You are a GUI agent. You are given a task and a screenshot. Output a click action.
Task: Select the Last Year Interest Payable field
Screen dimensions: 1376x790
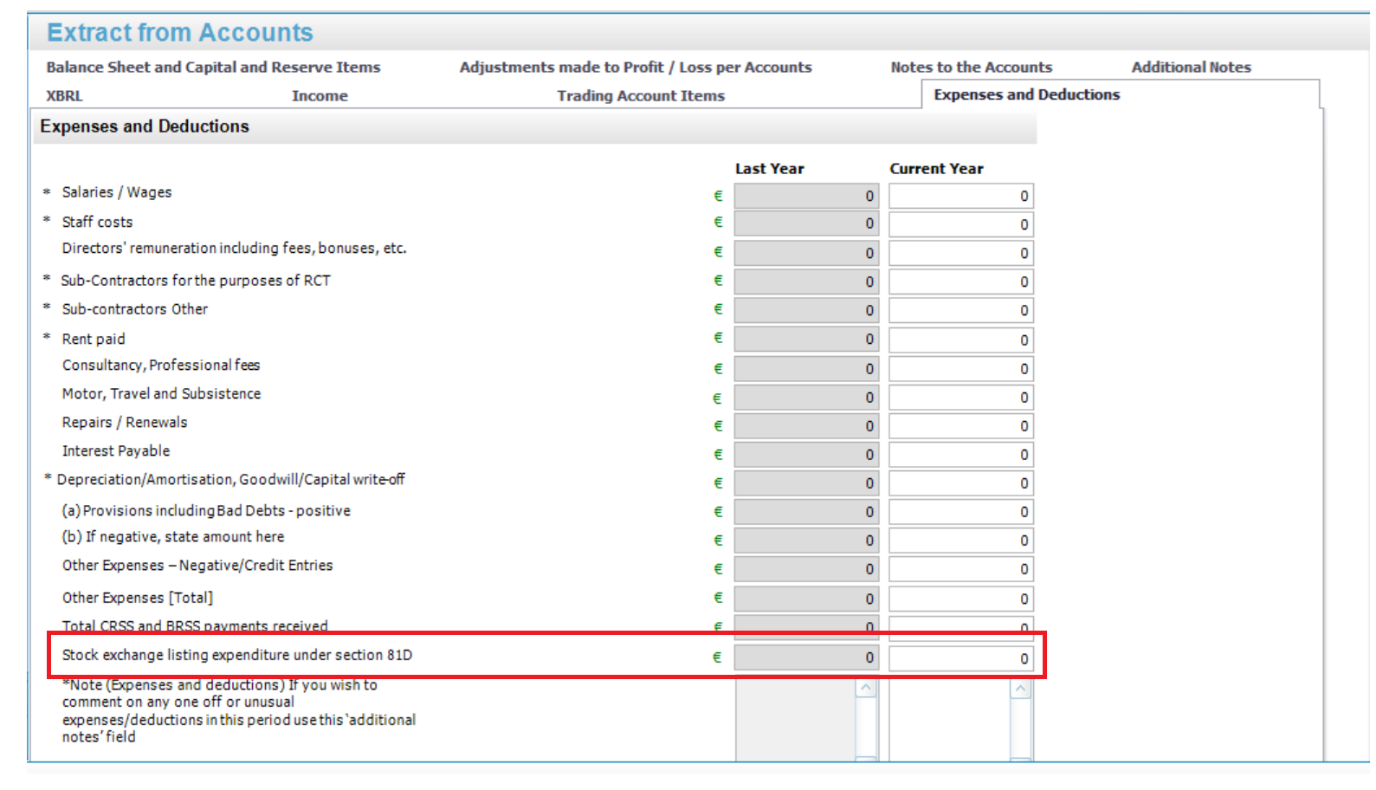click(806, 455)
